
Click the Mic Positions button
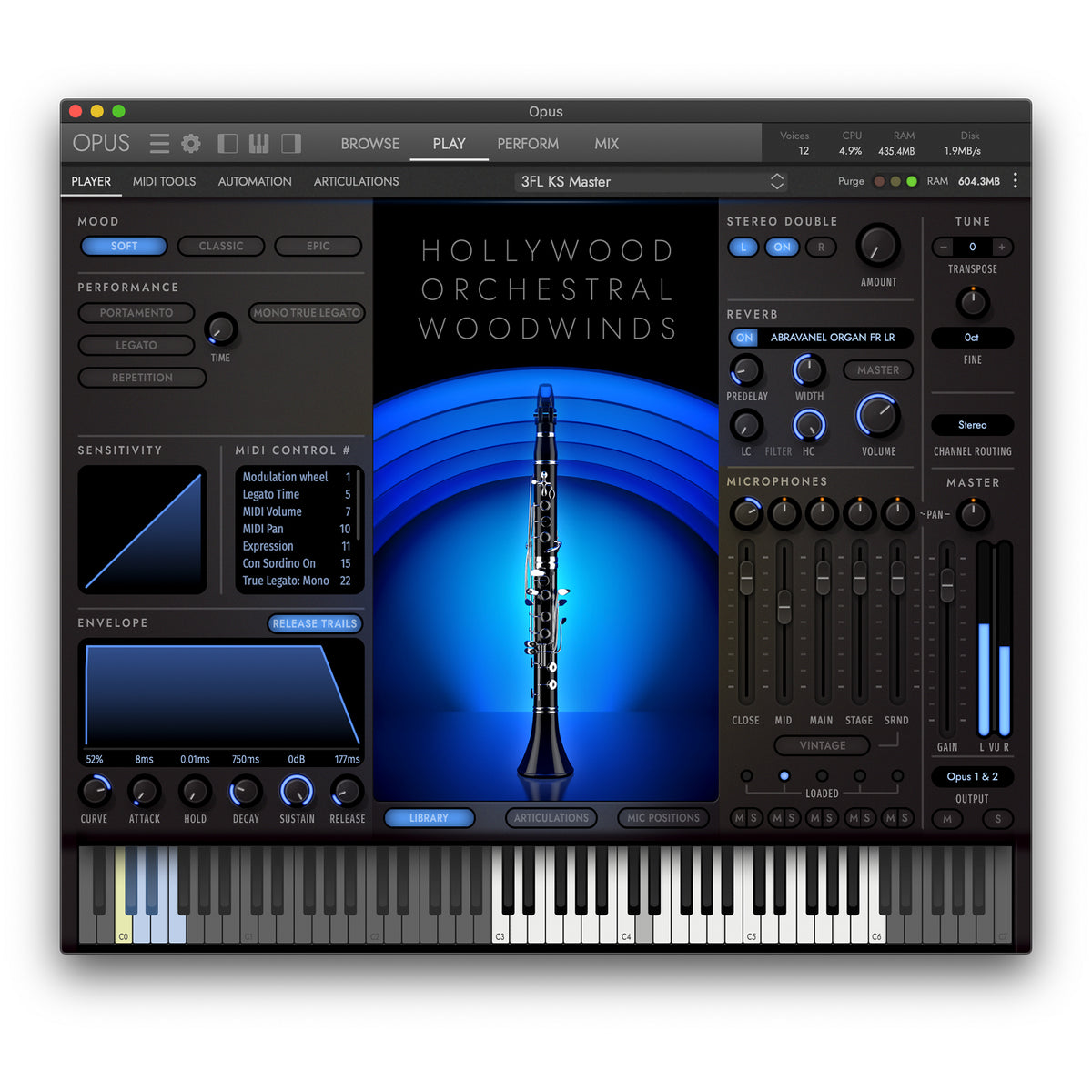(x=663, y=818)
